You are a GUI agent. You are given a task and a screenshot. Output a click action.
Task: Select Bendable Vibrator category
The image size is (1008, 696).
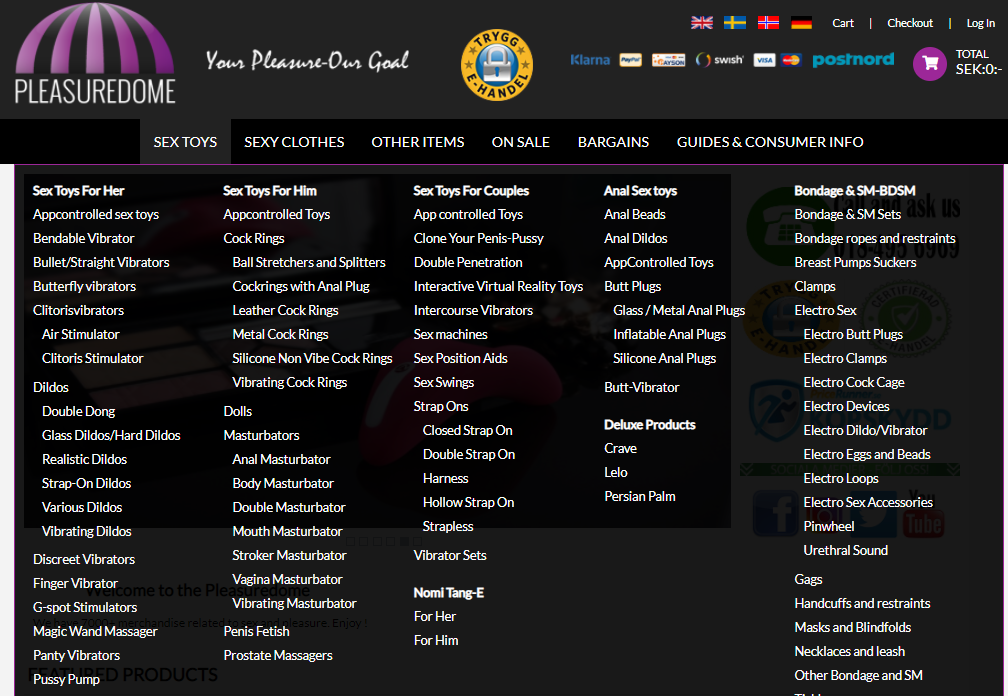click(84, 238)
